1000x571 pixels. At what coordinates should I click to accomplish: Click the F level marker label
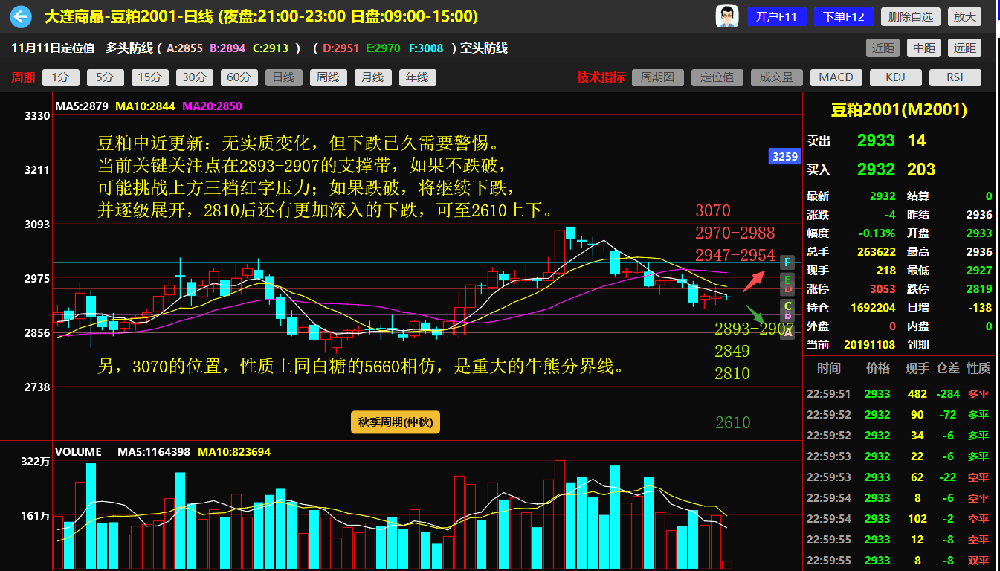[787, 262]
